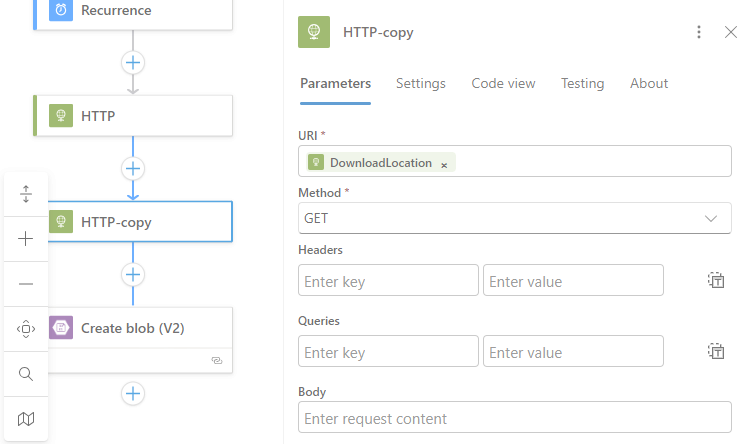
Task: Fit the workflow to view
Action: click(26, 329)
